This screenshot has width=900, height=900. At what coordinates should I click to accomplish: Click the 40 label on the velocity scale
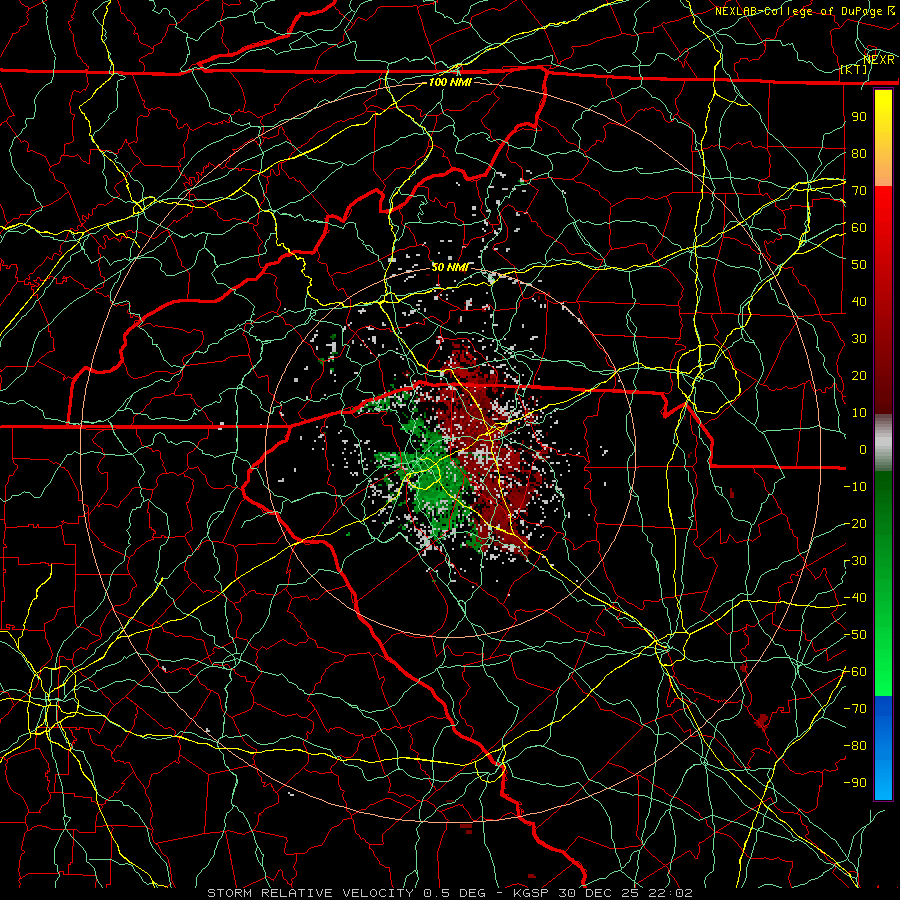tap(859, 301)
